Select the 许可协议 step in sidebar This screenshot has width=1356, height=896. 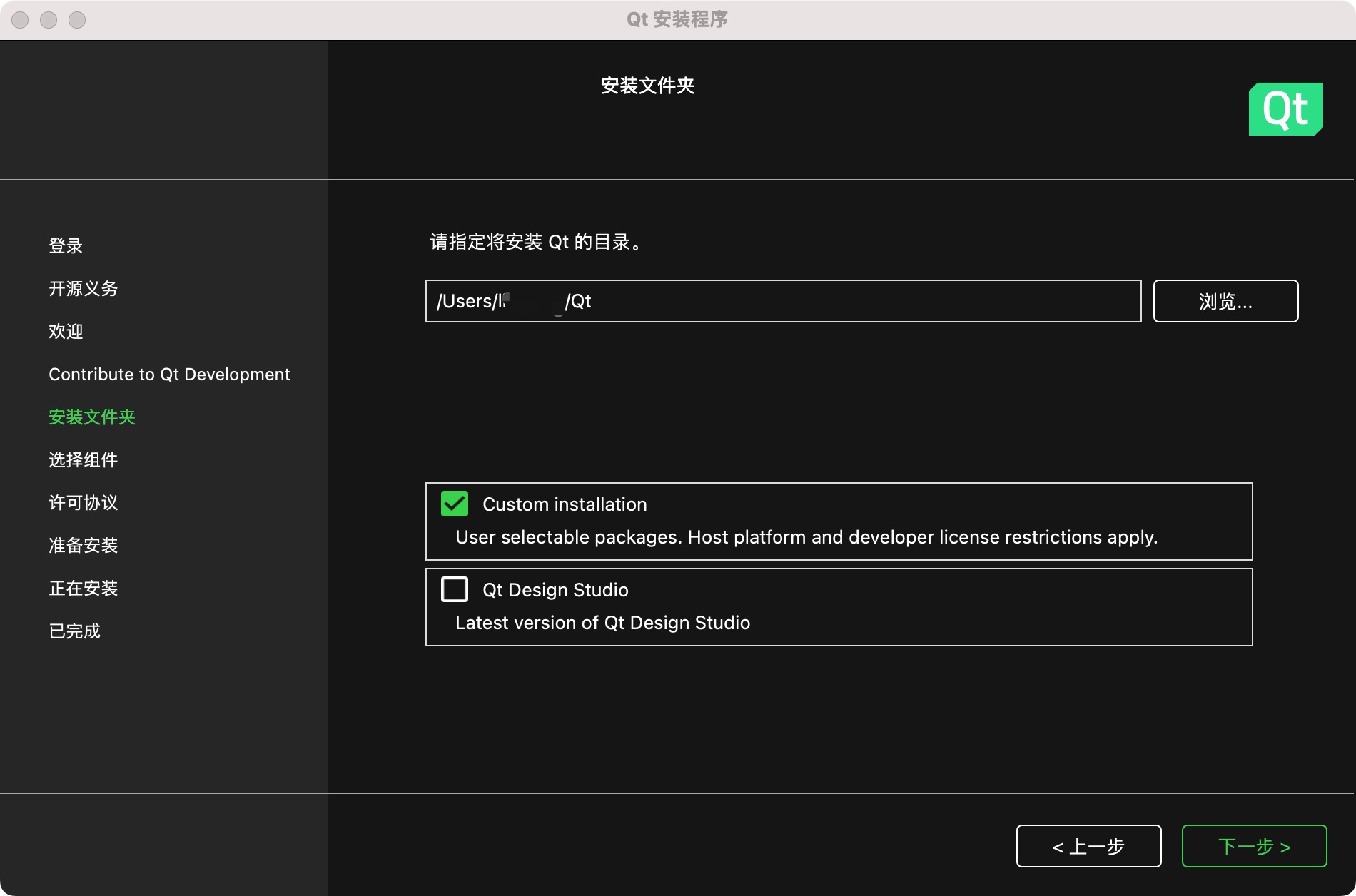[x=83, y=503]
